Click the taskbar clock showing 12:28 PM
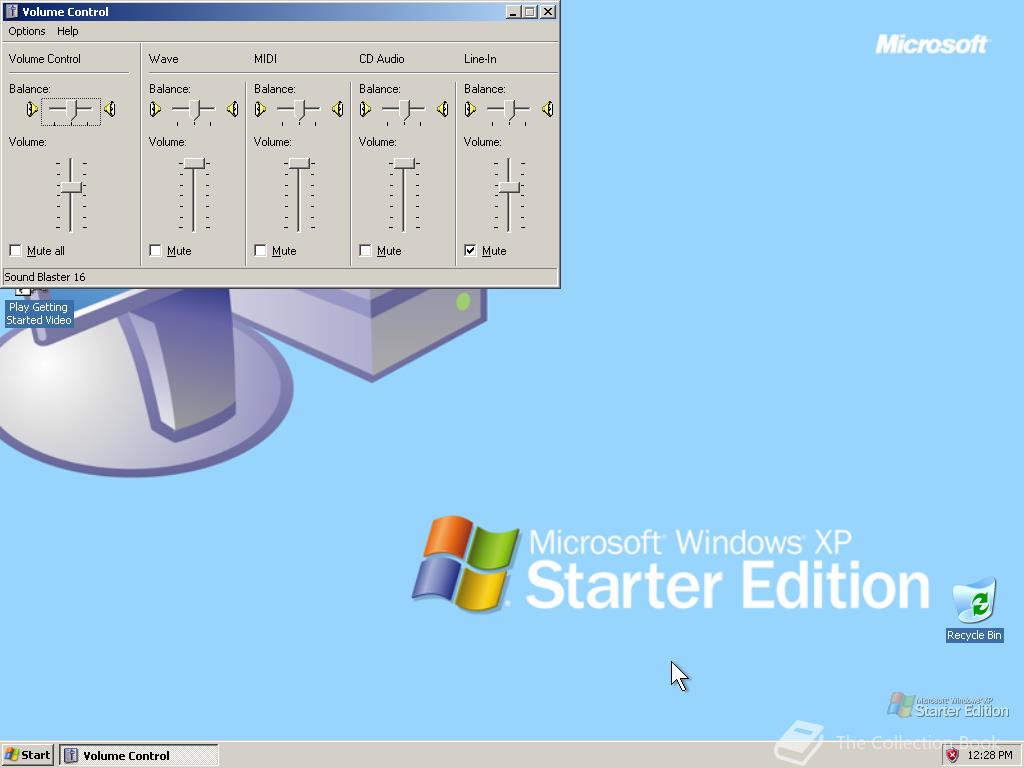The image size is (1024, 768). click(990, 755)
